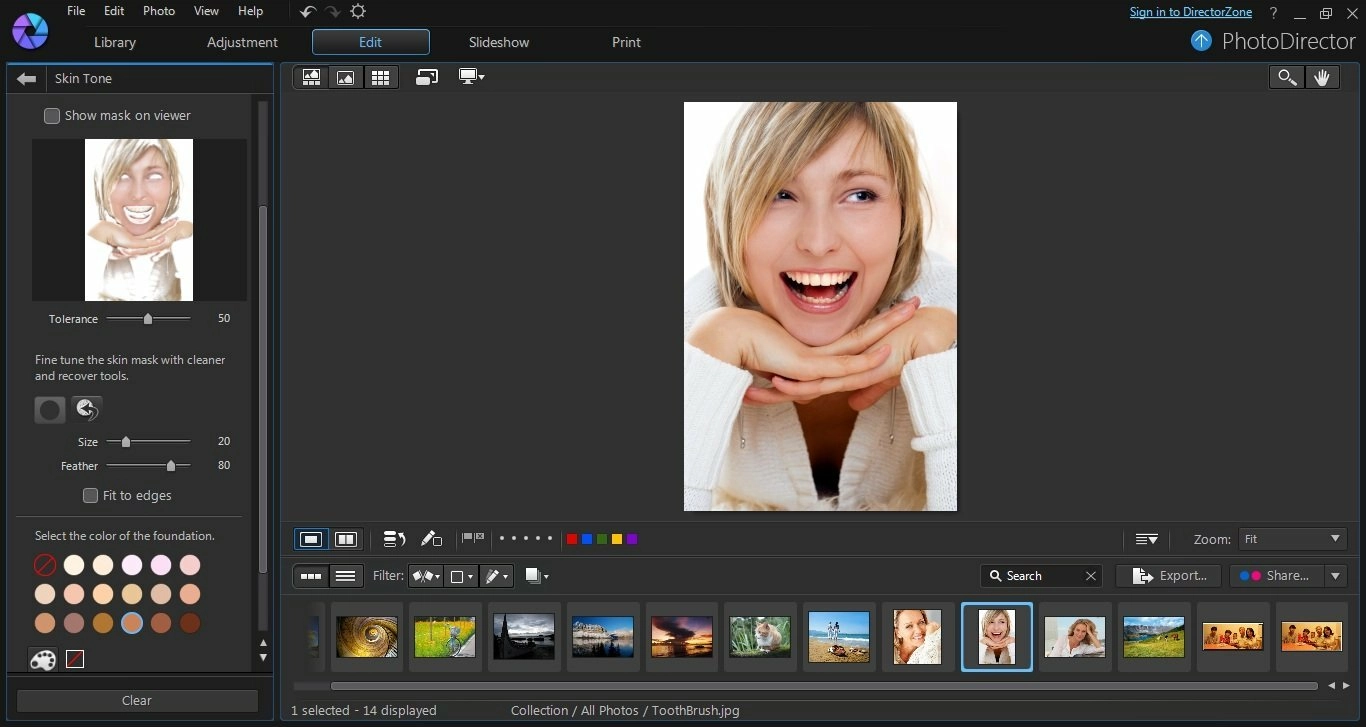
Task: Select the hand pan tool
Action: (1322, 77)
